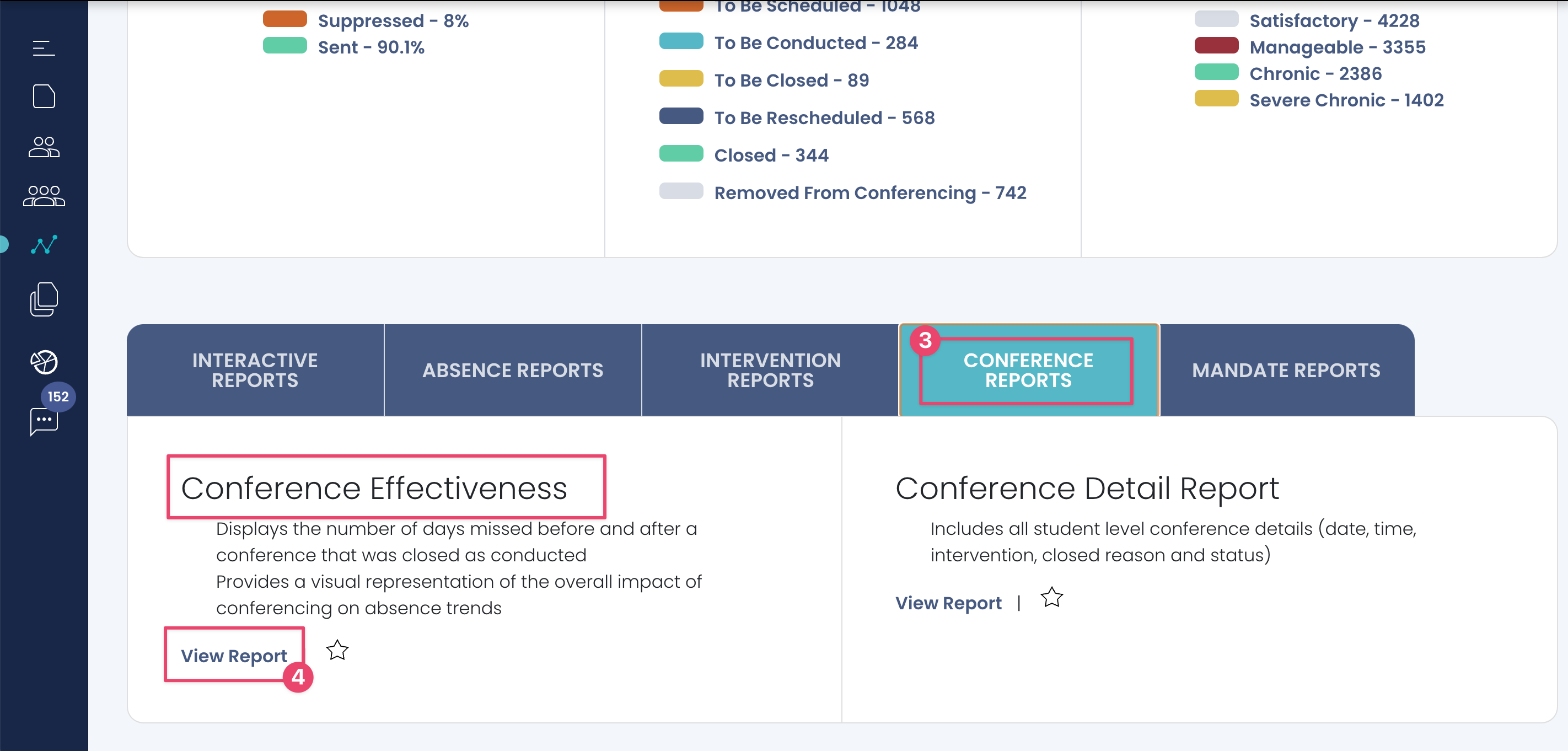Click the 'Severe Chronic - 1402' legend label

click(1346, 100)
